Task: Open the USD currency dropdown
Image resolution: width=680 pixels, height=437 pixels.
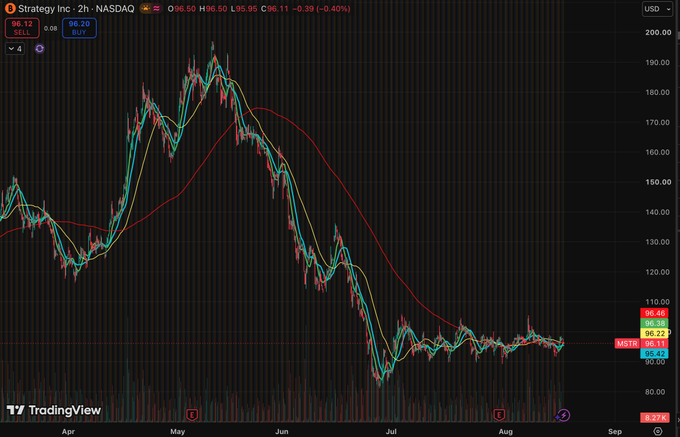Action: point(658,9)
